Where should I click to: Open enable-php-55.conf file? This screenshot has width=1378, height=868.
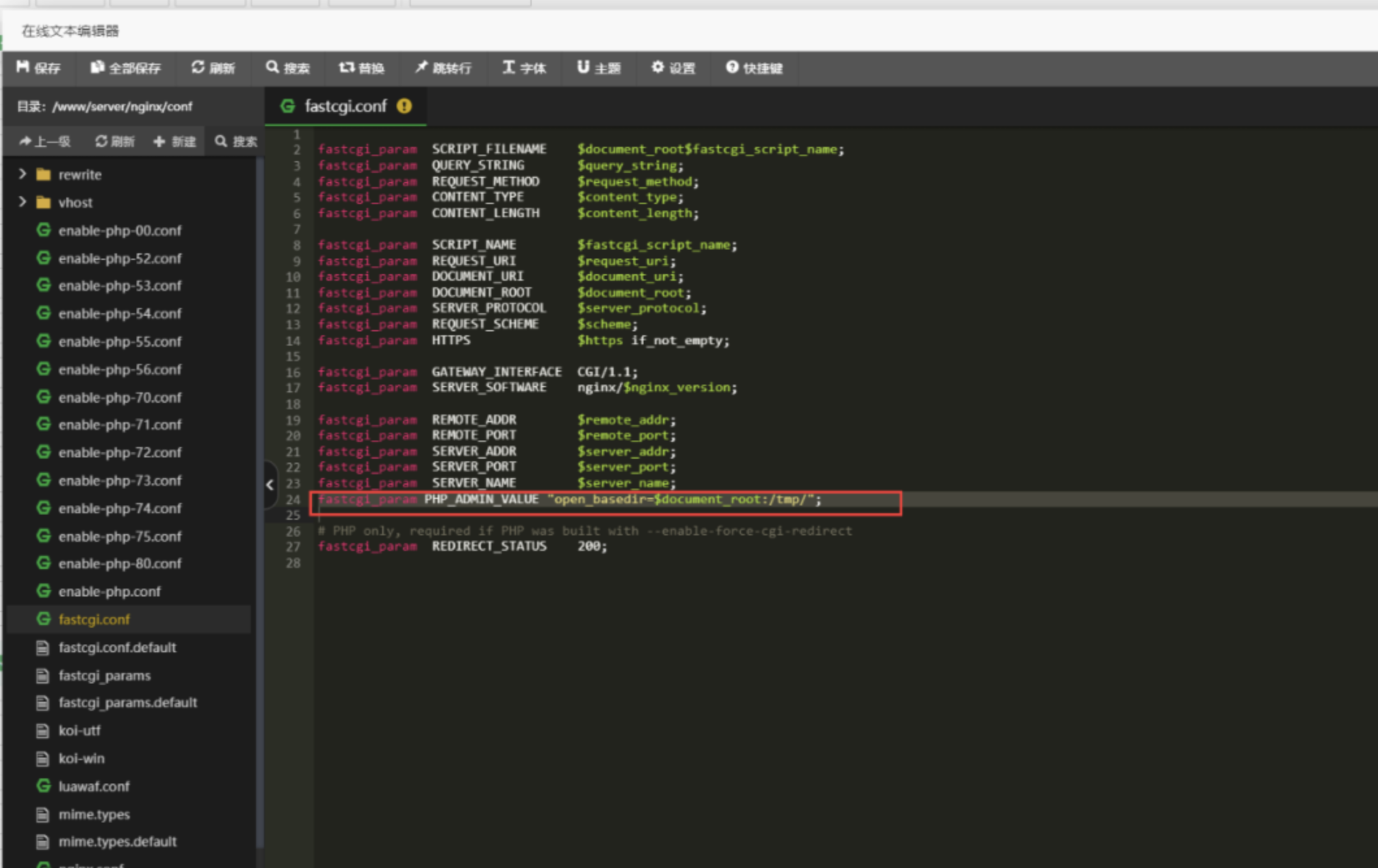120,342
